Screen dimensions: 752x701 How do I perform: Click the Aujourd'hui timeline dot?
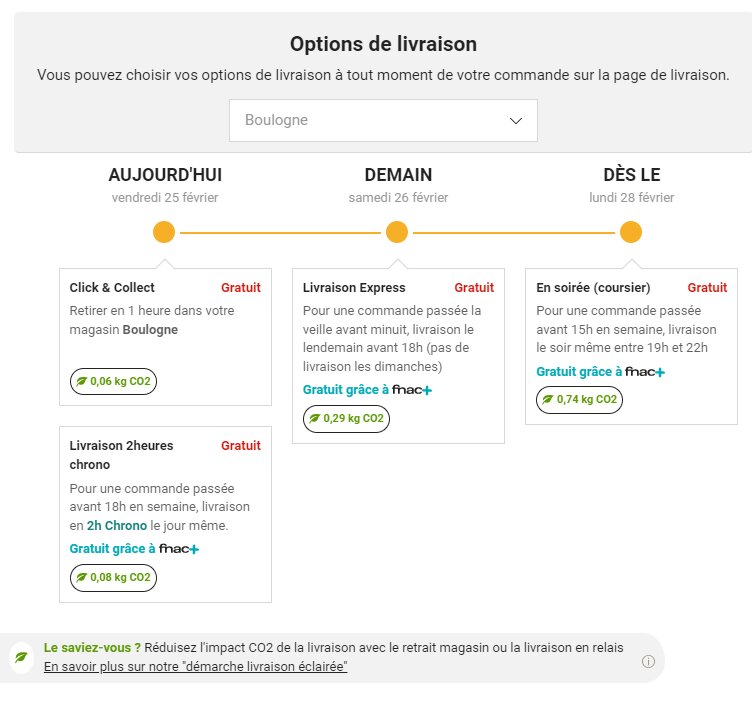point(164,233)
